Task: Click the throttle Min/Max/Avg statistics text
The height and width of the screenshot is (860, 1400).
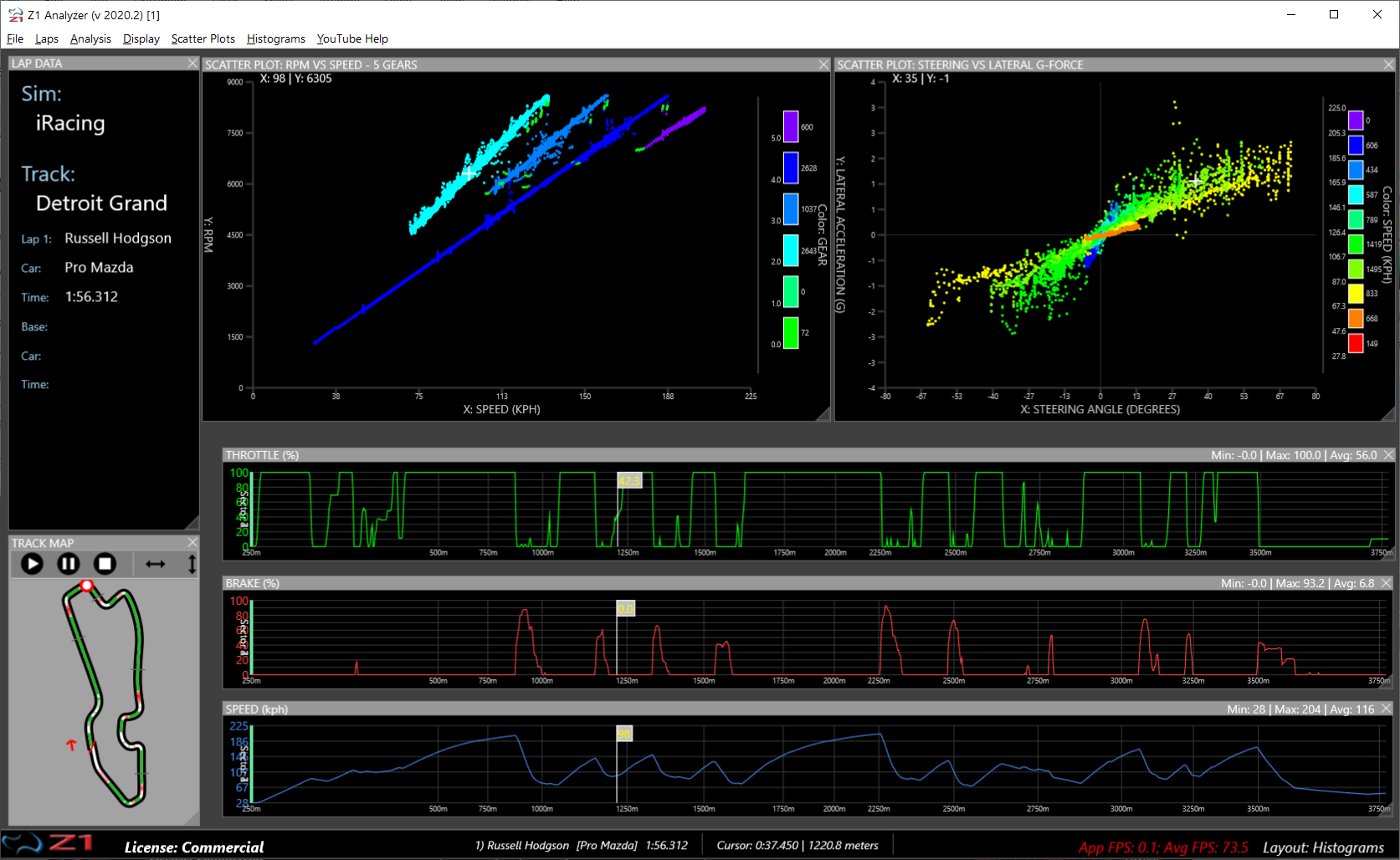Action: click(1294, 455)
